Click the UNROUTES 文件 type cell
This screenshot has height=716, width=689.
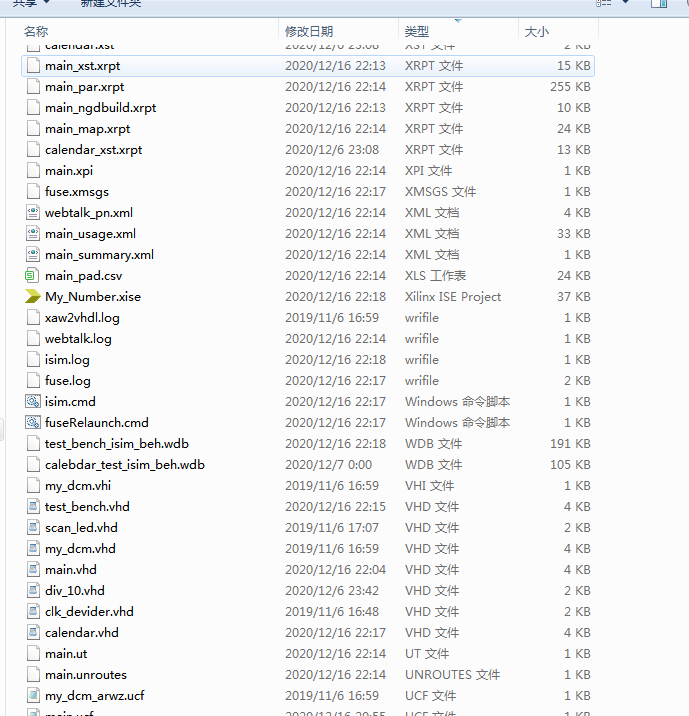pyautogui.click(x=452, y=675)
